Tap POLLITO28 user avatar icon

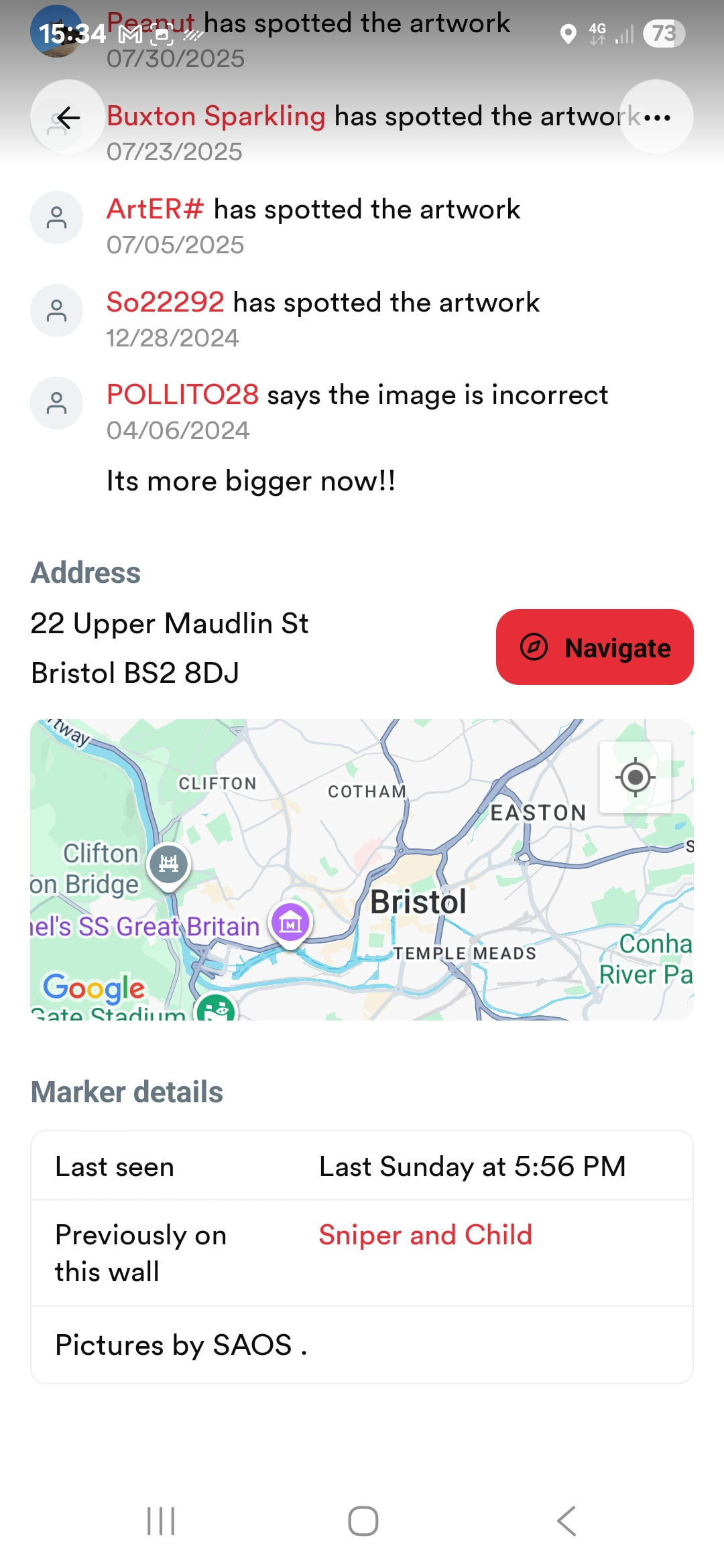pos(57,403)
